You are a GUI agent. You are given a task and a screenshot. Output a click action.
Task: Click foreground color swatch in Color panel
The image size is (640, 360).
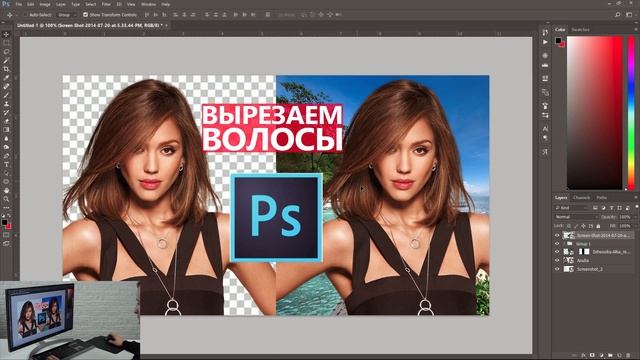point(558,40)
